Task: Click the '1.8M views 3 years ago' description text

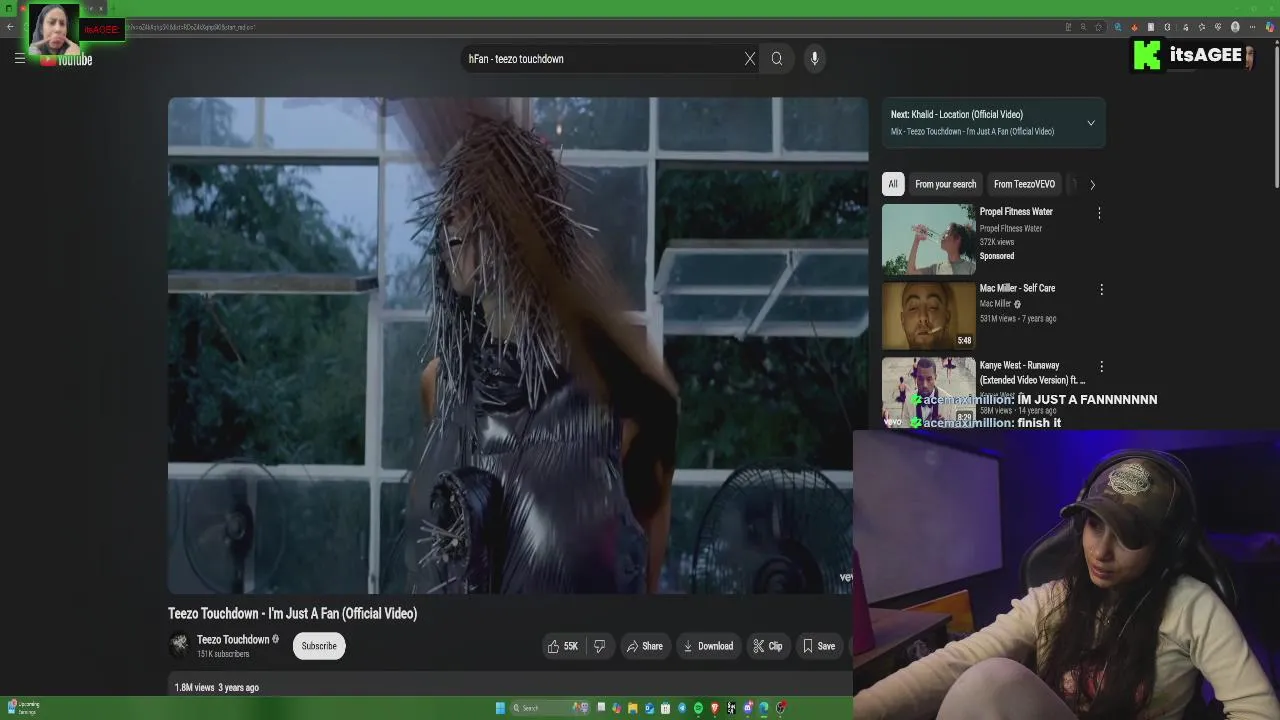Action: click(x=217, y=687)
